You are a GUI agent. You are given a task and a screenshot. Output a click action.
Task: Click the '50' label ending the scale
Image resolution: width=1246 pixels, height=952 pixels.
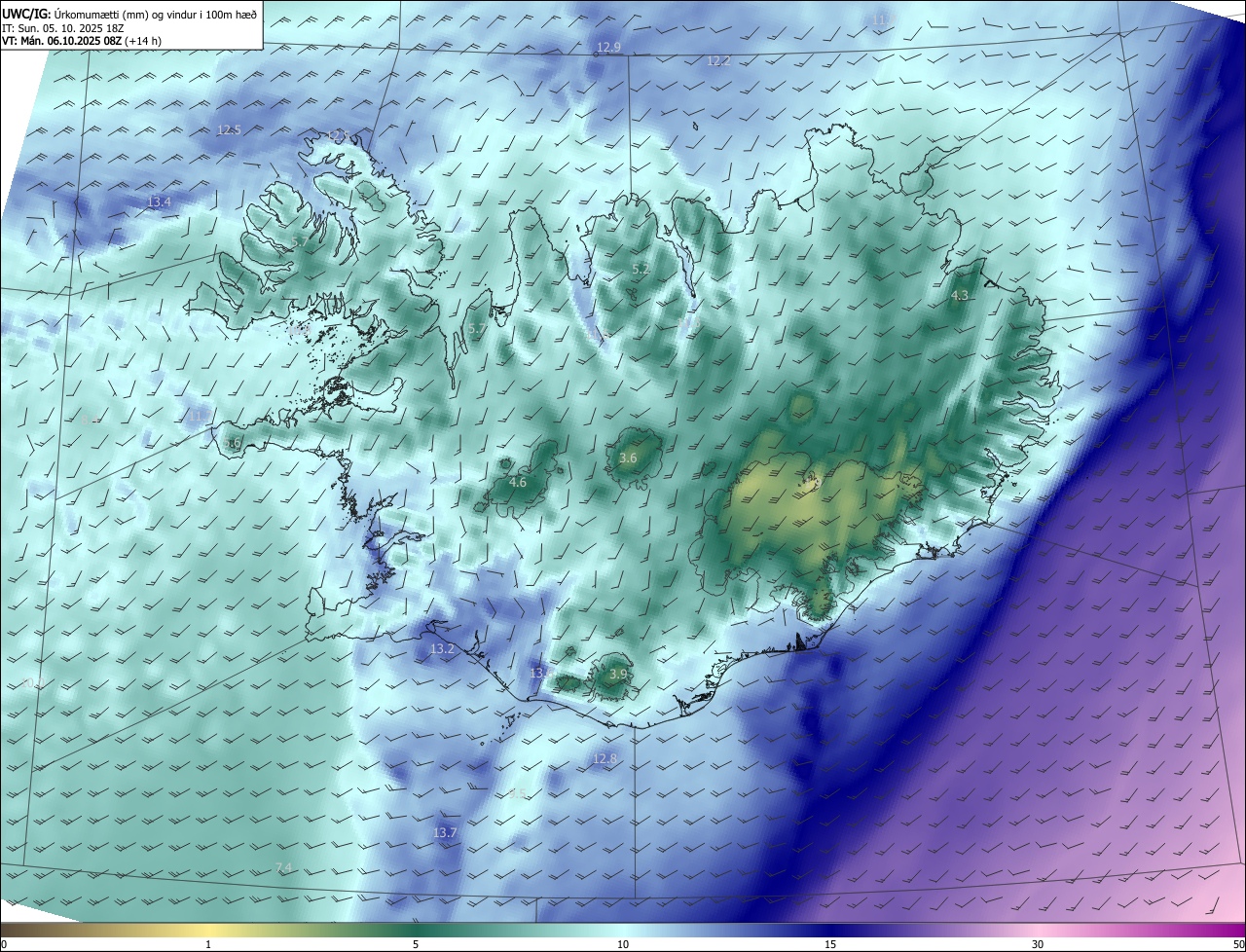(x=1238, y=944)
